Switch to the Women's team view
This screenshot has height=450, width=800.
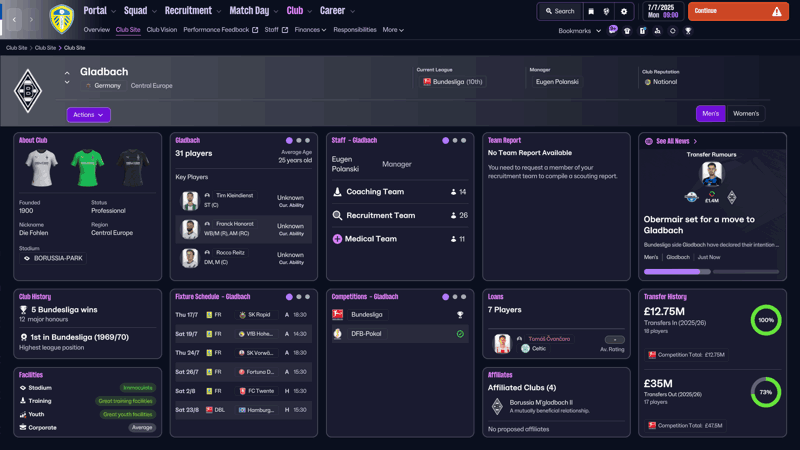[745, 113]
